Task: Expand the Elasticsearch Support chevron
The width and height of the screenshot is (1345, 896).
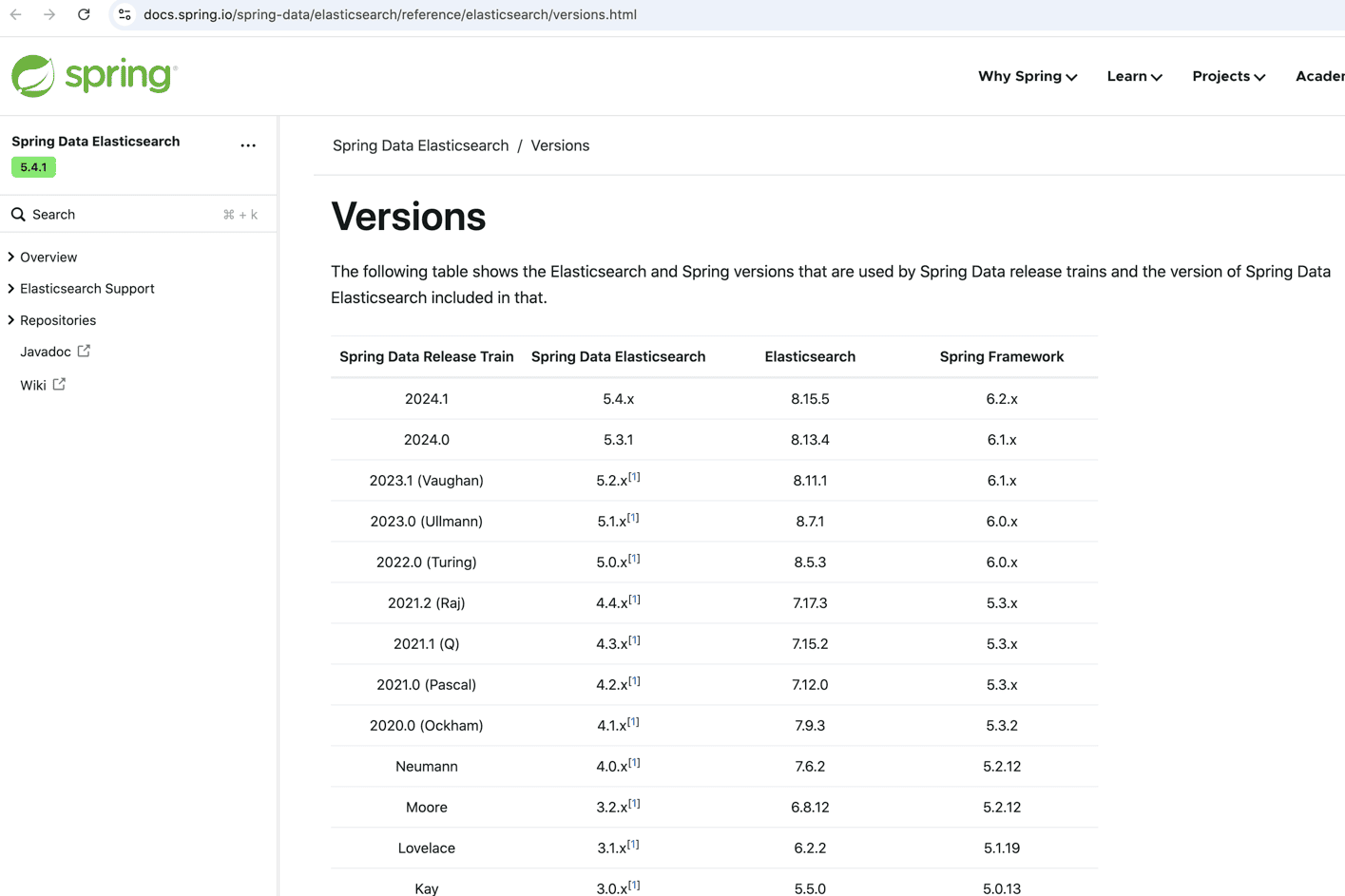Action: [11, 288]
